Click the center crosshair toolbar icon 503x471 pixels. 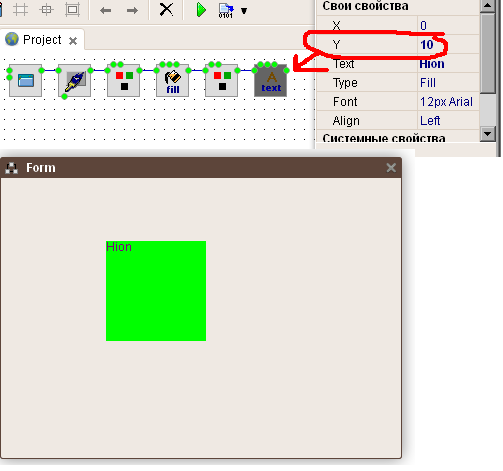tap(46, 10)
